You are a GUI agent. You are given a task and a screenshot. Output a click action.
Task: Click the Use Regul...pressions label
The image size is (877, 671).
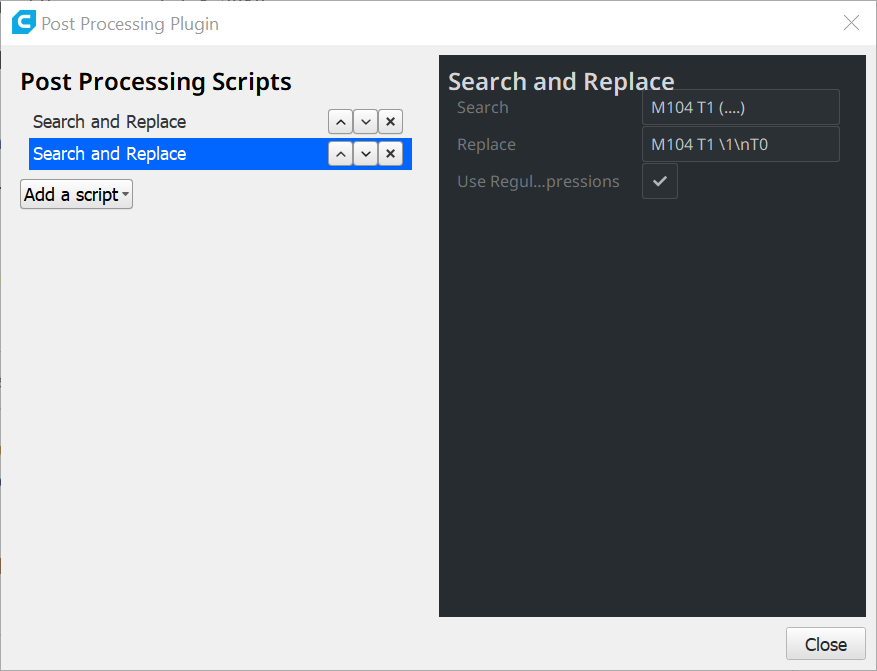[x=538, y=182]
